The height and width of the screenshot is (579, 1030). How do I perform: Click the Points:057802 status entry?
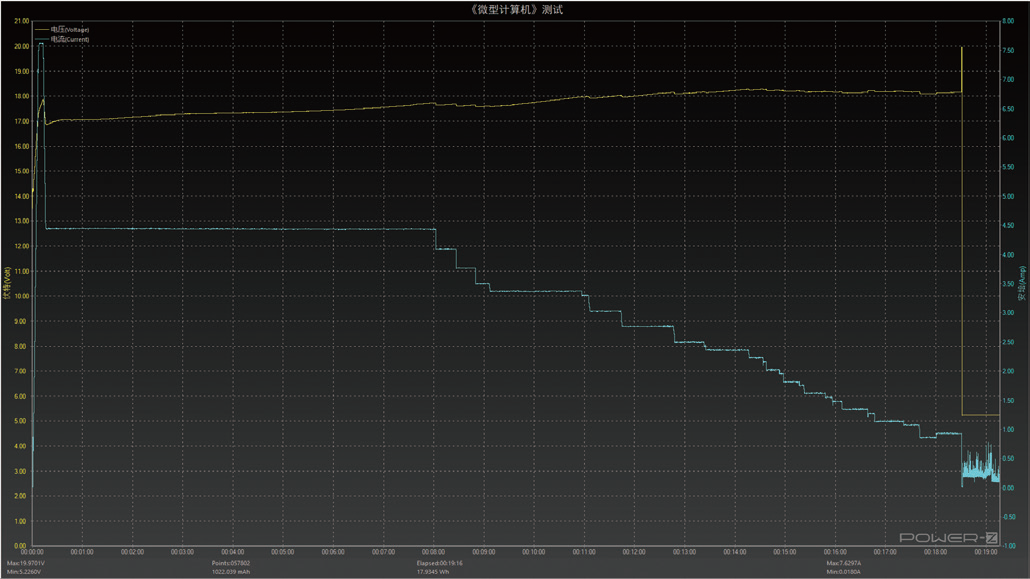[231, 563]
